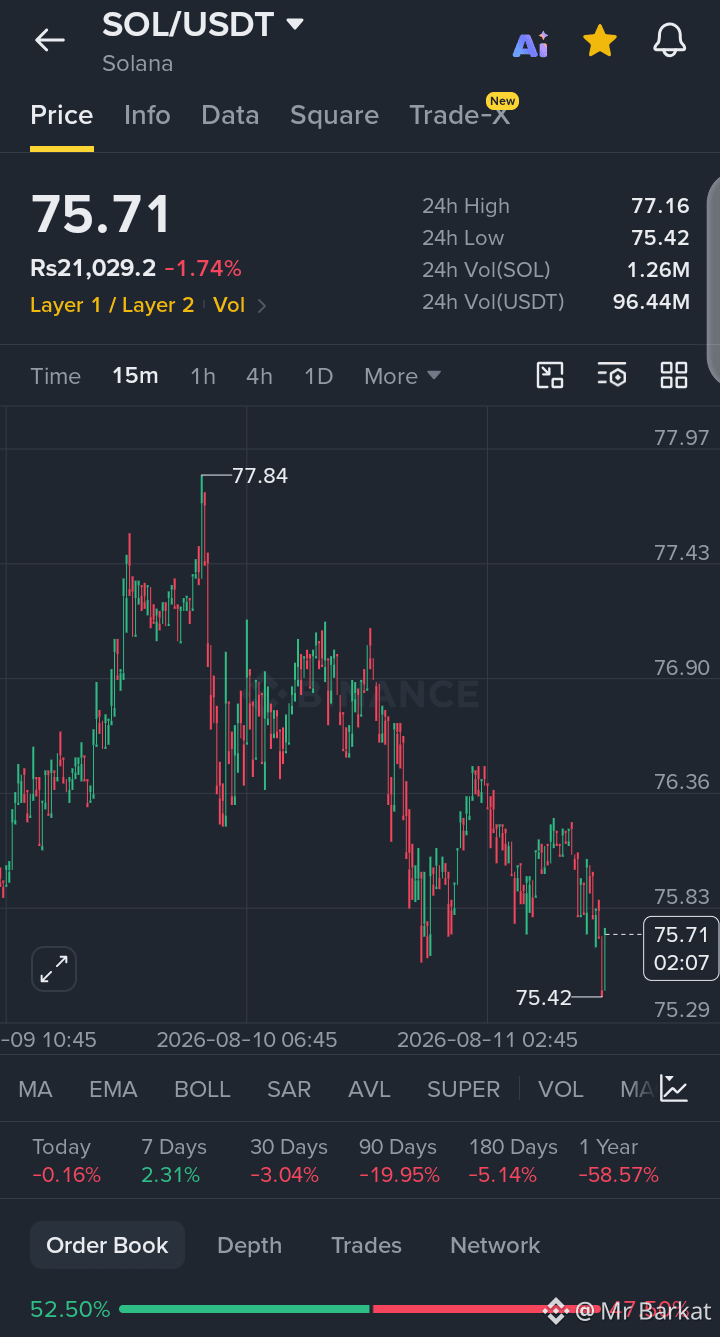Tap the 90 Days -19.95% performance
Screen dimensions: 720x1337
tap(399, 1161)
